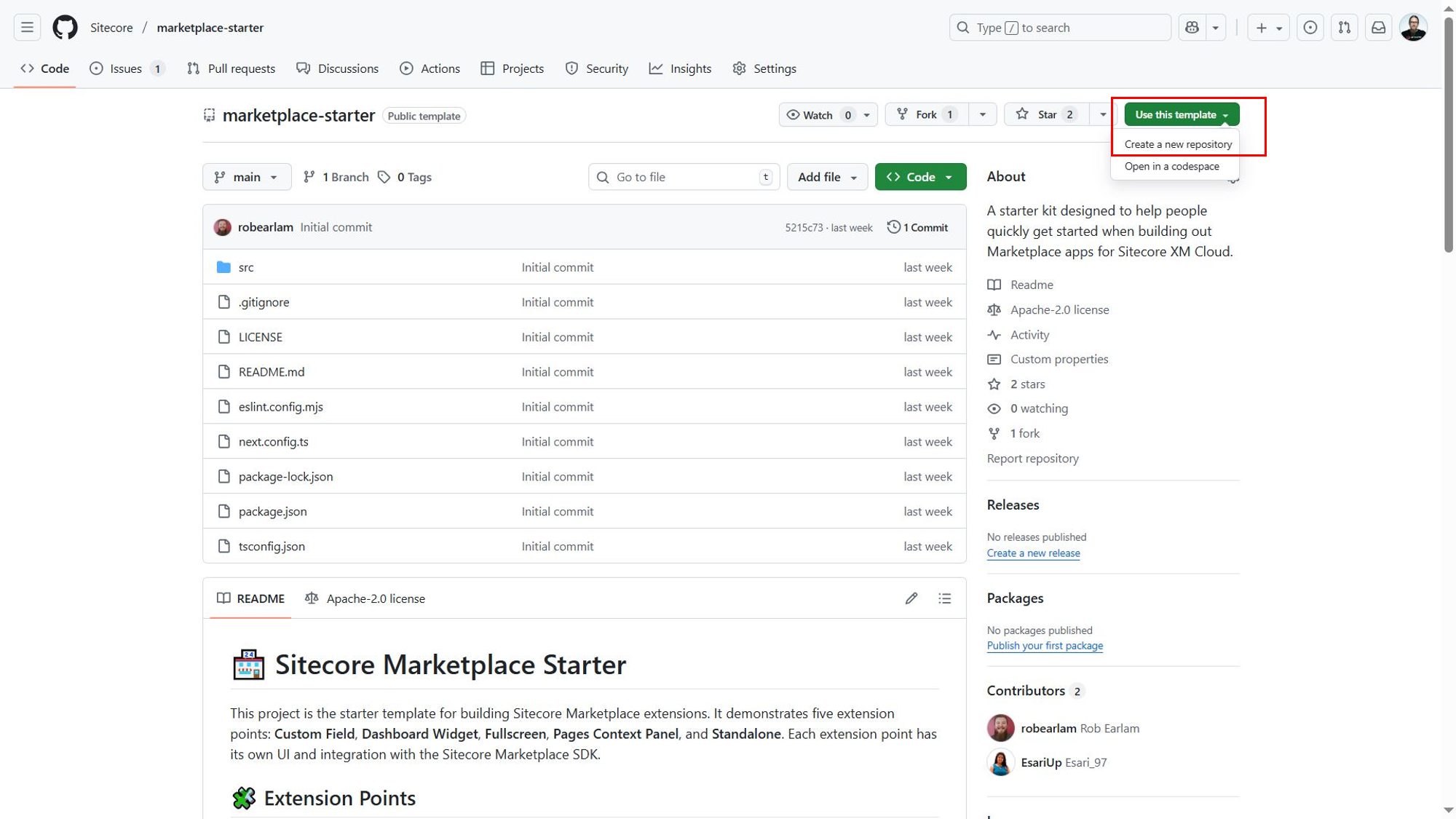
Task: Open README outline list icon
Action: click(x=944, y=598)
